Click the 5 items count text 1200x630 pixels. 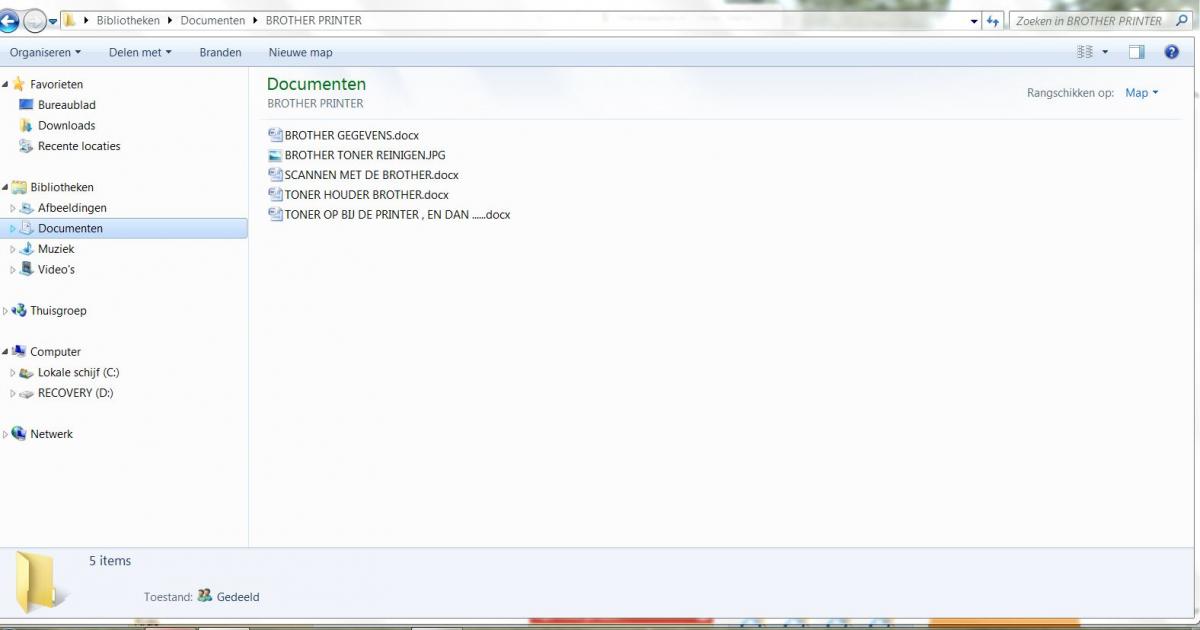pos(110,561)
